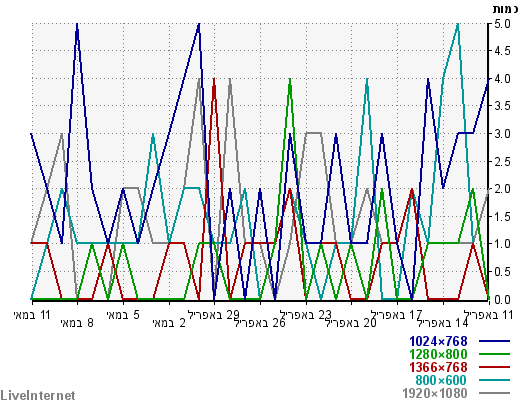Click the '26 באפריל' date label
Screen dimensions: 520x405
coord(260,323)
